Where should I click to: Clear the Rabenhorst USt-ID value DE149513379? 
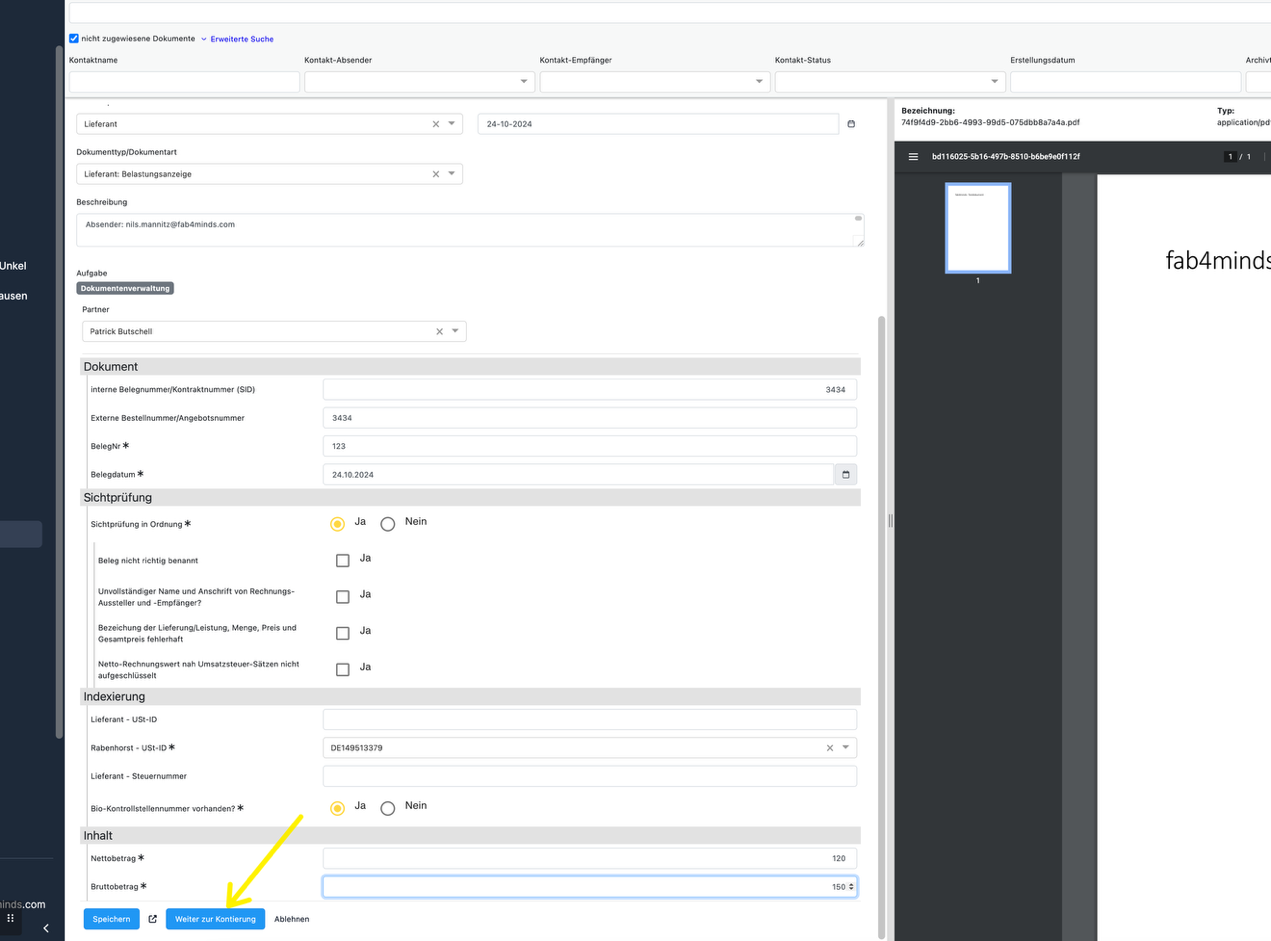[x=829, y=748]
